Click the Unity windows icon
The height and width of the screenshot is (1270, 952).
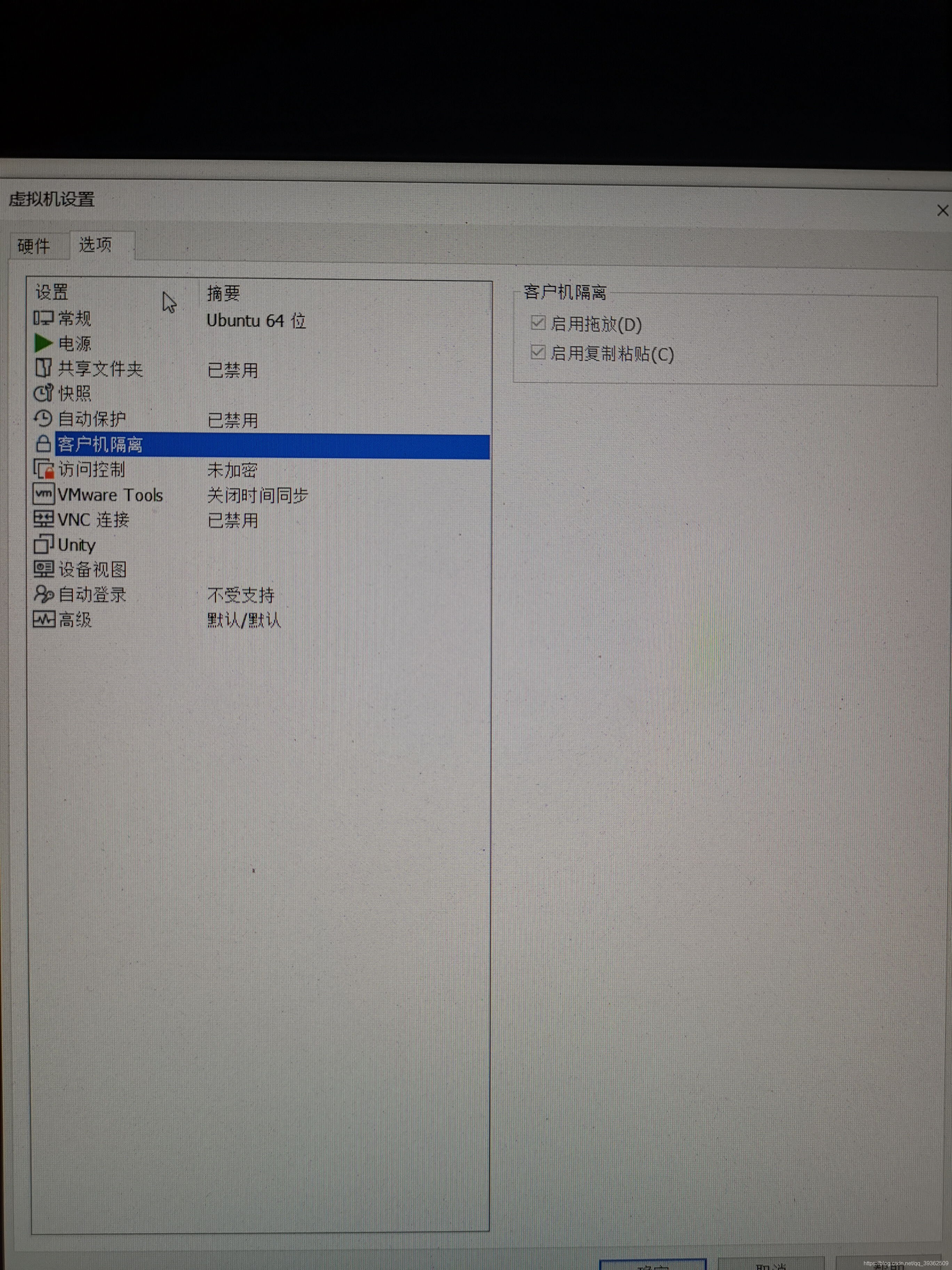pos(43,544)
